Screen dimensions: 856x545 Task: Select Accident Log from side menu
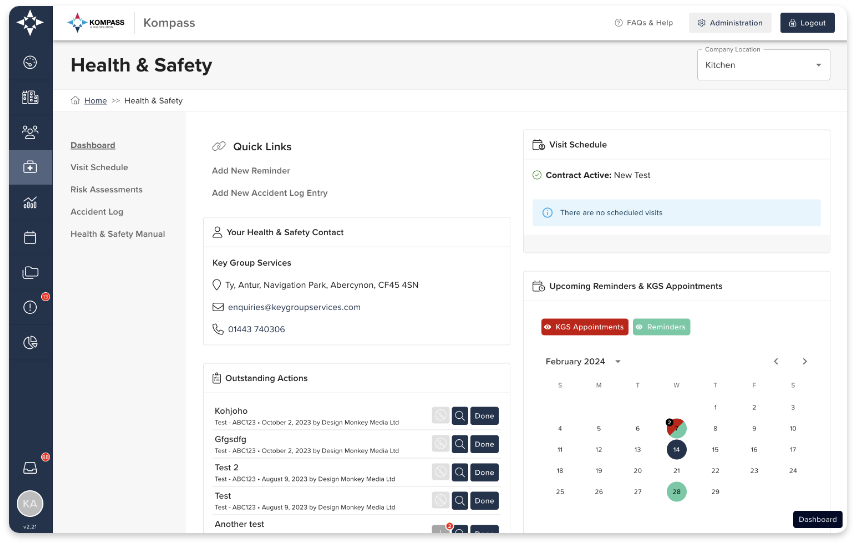[x=97, y=212]
